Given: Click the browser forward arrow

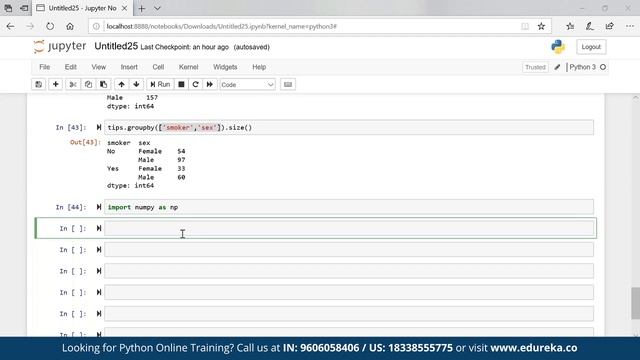Looking at the screenshot, I should point(30,26).
